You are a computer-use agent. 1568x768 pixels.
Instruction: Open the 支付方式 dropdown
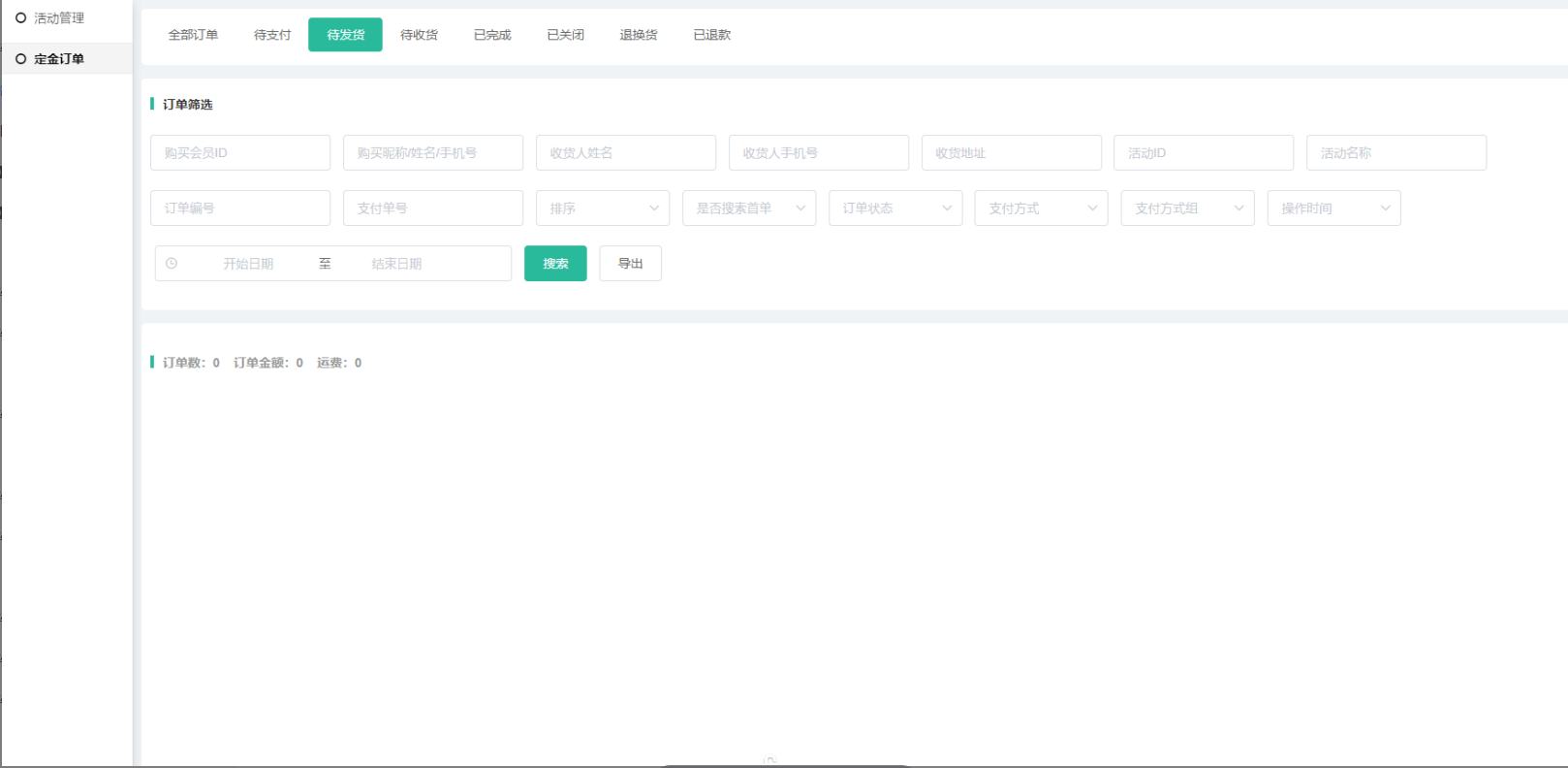[1041, 208]
